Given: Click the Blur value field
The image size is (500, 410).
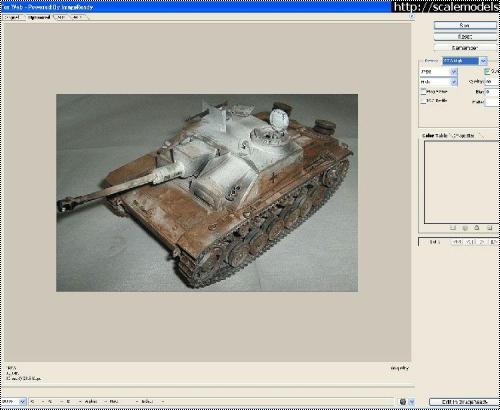Looking at the screenshot, I should [492, 92].
